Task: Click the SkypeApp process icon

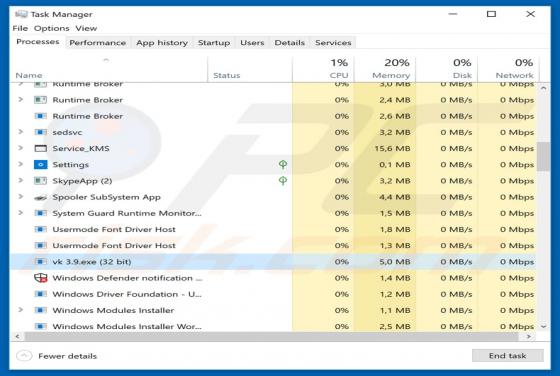Action: click(x=40, y=181)
